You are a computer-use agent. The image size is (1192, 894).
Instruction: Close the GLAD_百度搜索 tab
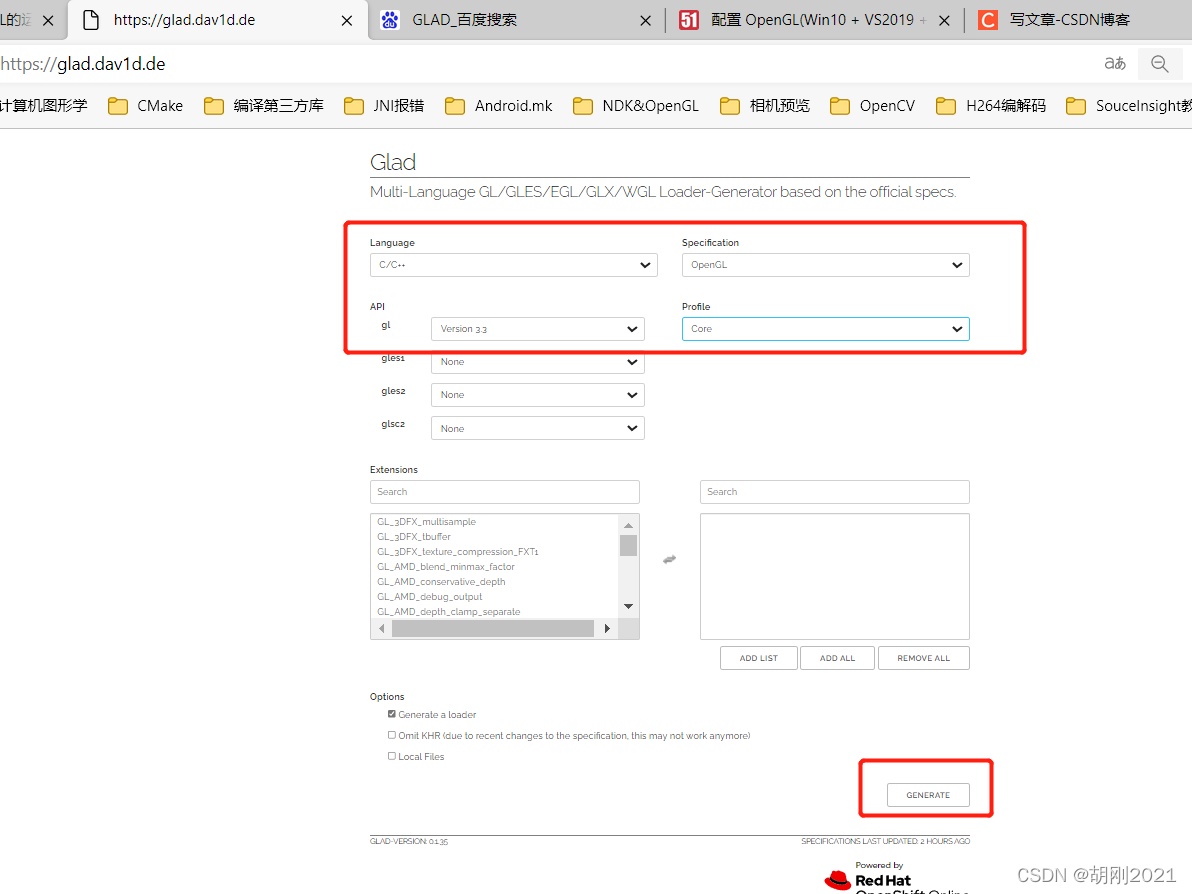[x=645, y=21]
